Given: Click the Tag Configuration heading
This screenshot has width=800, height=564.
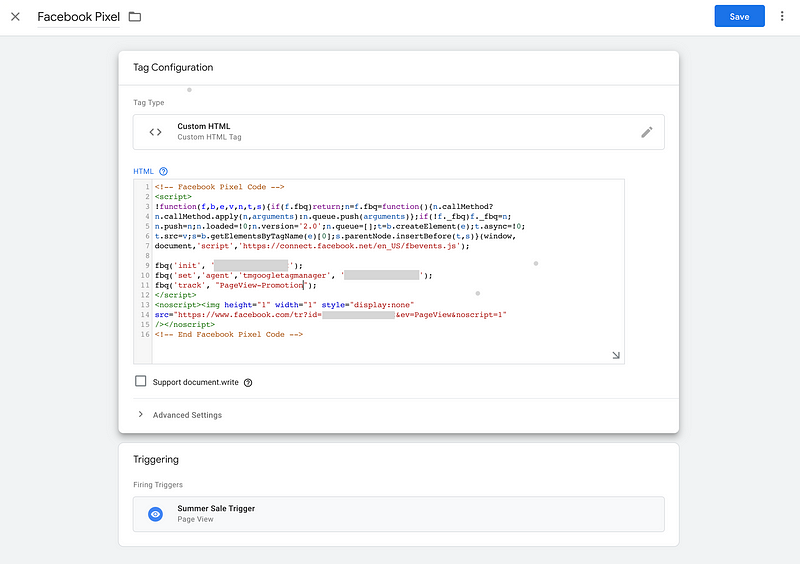Looking at the screenshot, I should point(173,67).
